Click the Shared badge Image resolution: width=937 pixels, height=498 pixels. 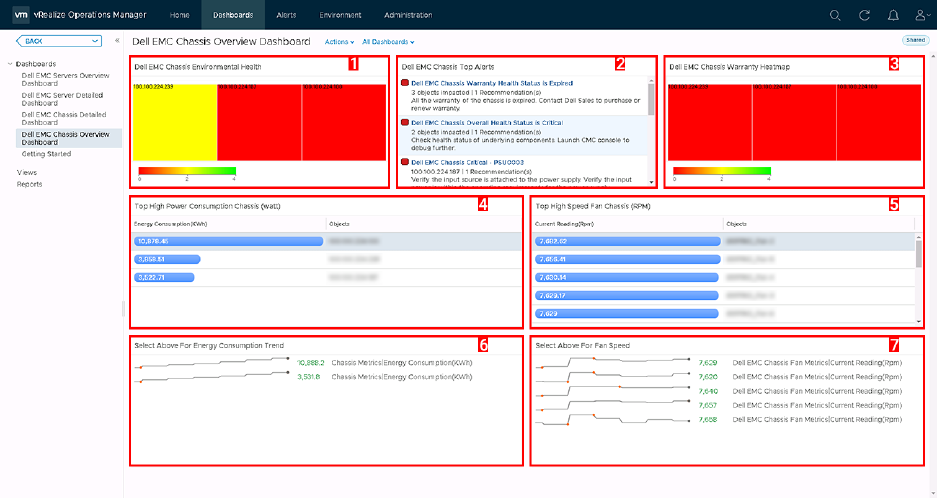point(915,40)
